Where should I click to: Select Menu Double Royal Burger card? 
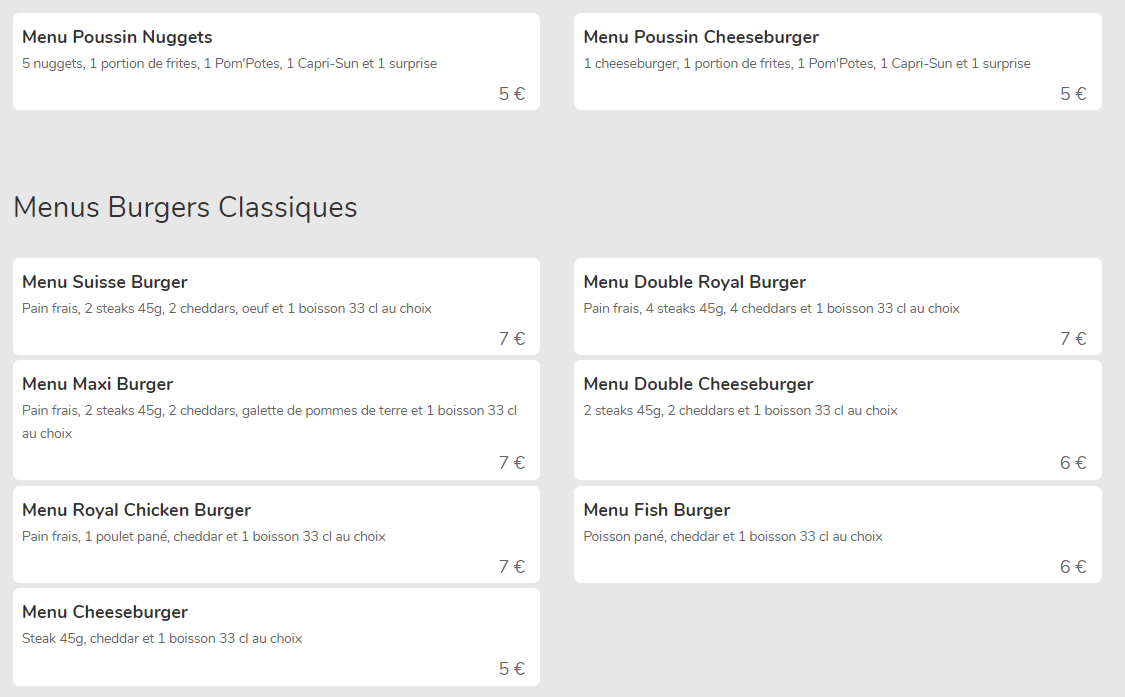837,307
